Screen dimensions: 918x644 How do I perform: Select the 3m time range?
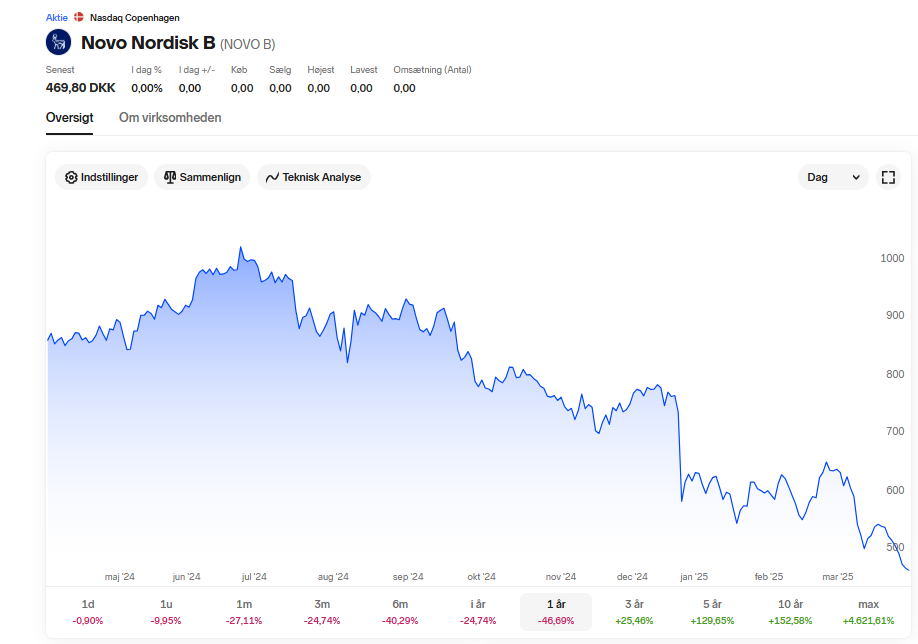coord(322,612)
